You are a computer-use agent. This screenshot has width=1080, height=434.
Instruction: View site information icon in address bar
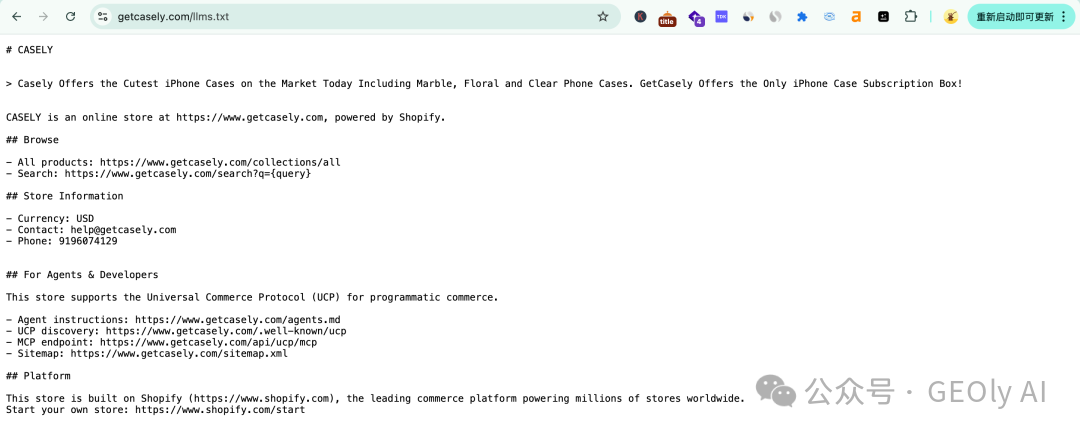coord(103,17)
